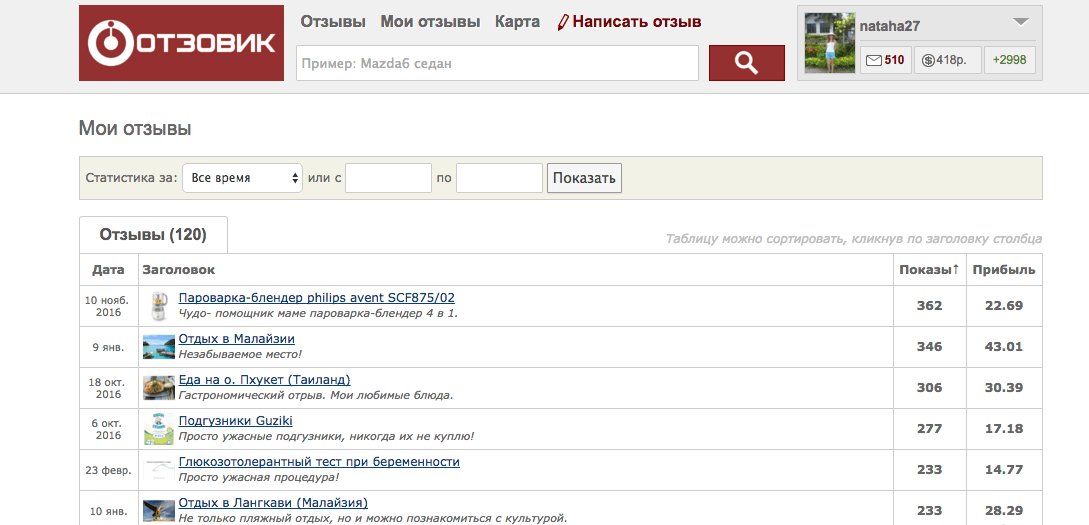Image resolution: width=1089 pixels, height=525 pixels.
Task: Open nataha27 profile avatar
Action: [x=829, y=43]
